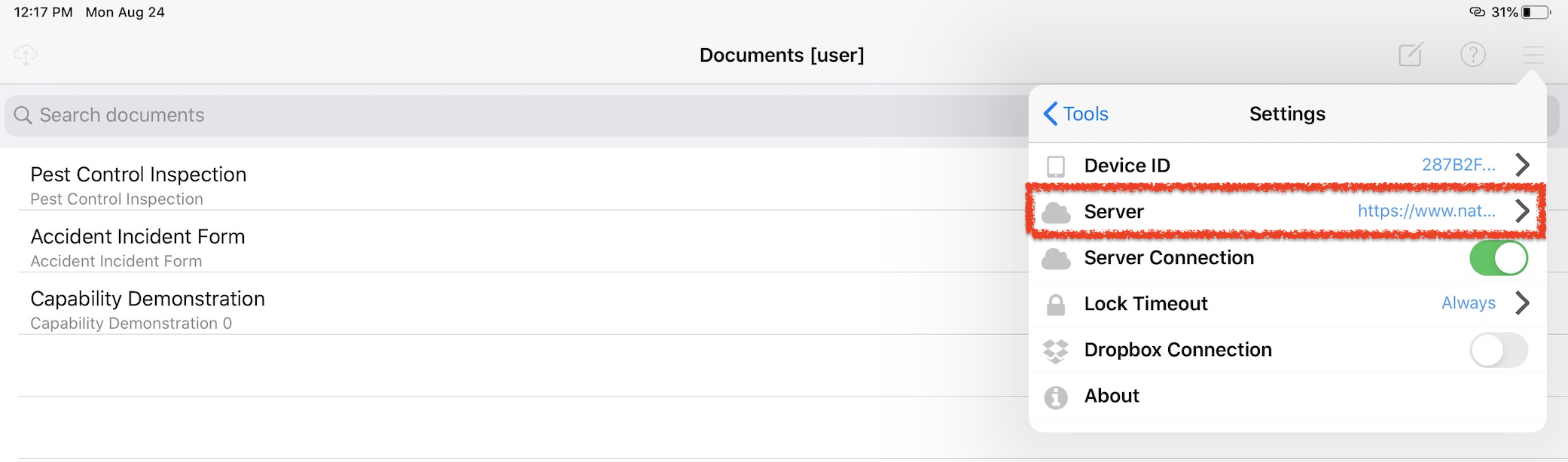
Task: Open the About settings entry
Action: click(1287, 396)
